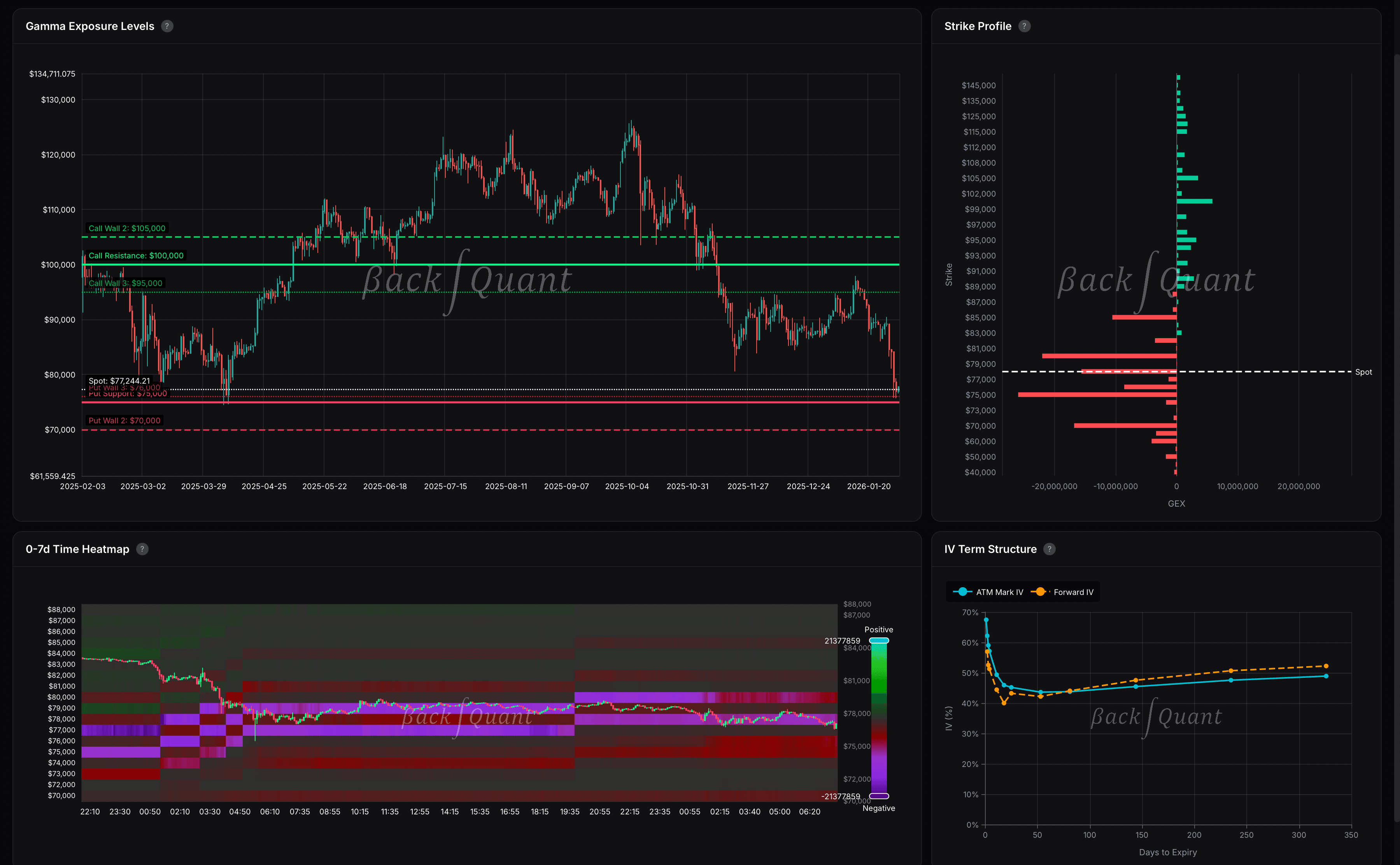1400x865 pixels.
Task: Open help for Strike Profile panel
Action: coord(1024,26)
